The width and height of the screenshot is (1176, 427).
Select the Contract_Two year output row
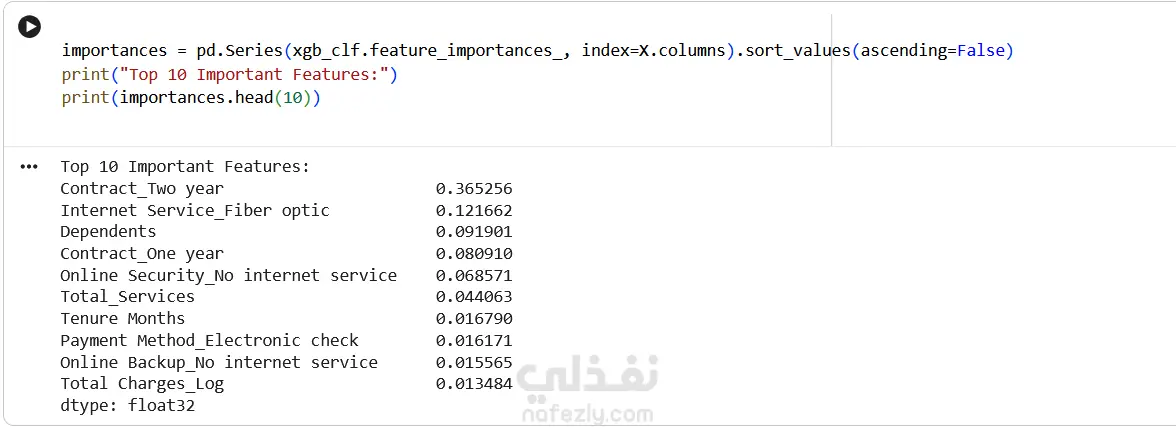pyautogui.click(x=142, y=188)
